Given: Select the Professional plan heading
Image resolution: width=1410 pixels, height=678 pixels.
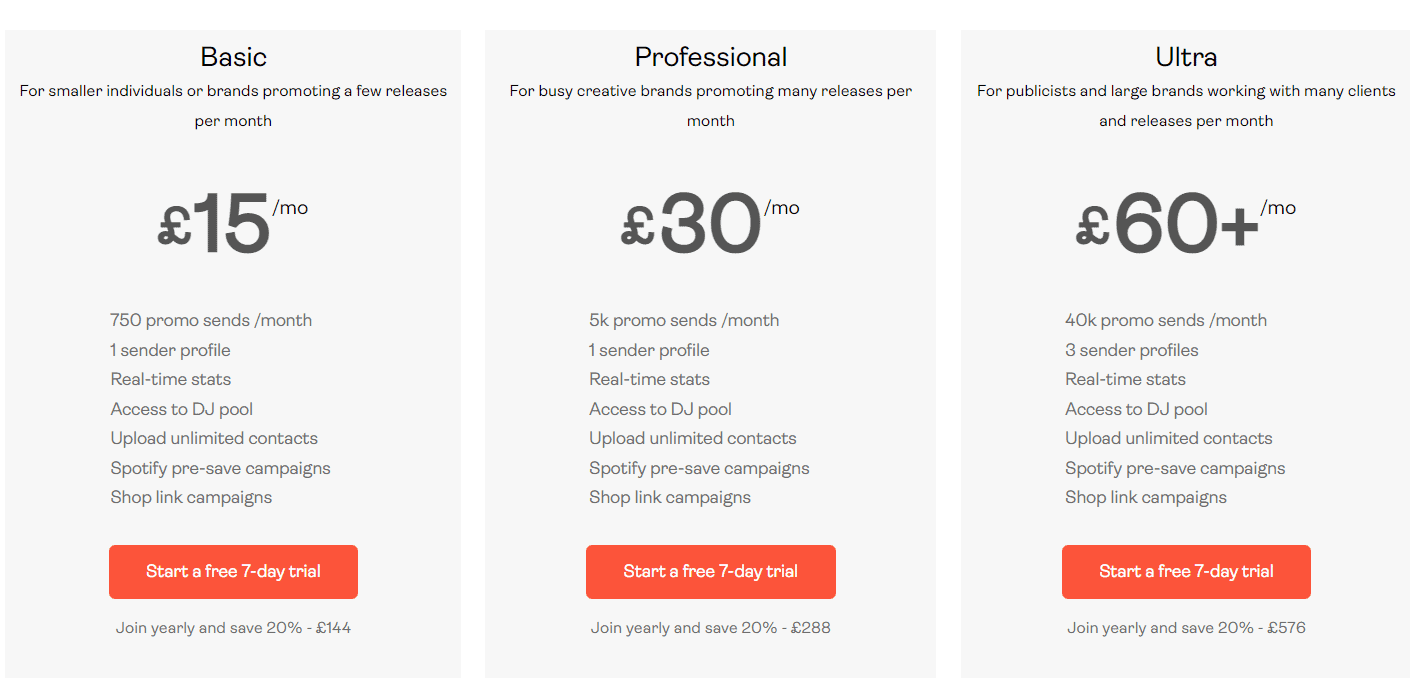Looking at the screenshot, I should 710,57.
